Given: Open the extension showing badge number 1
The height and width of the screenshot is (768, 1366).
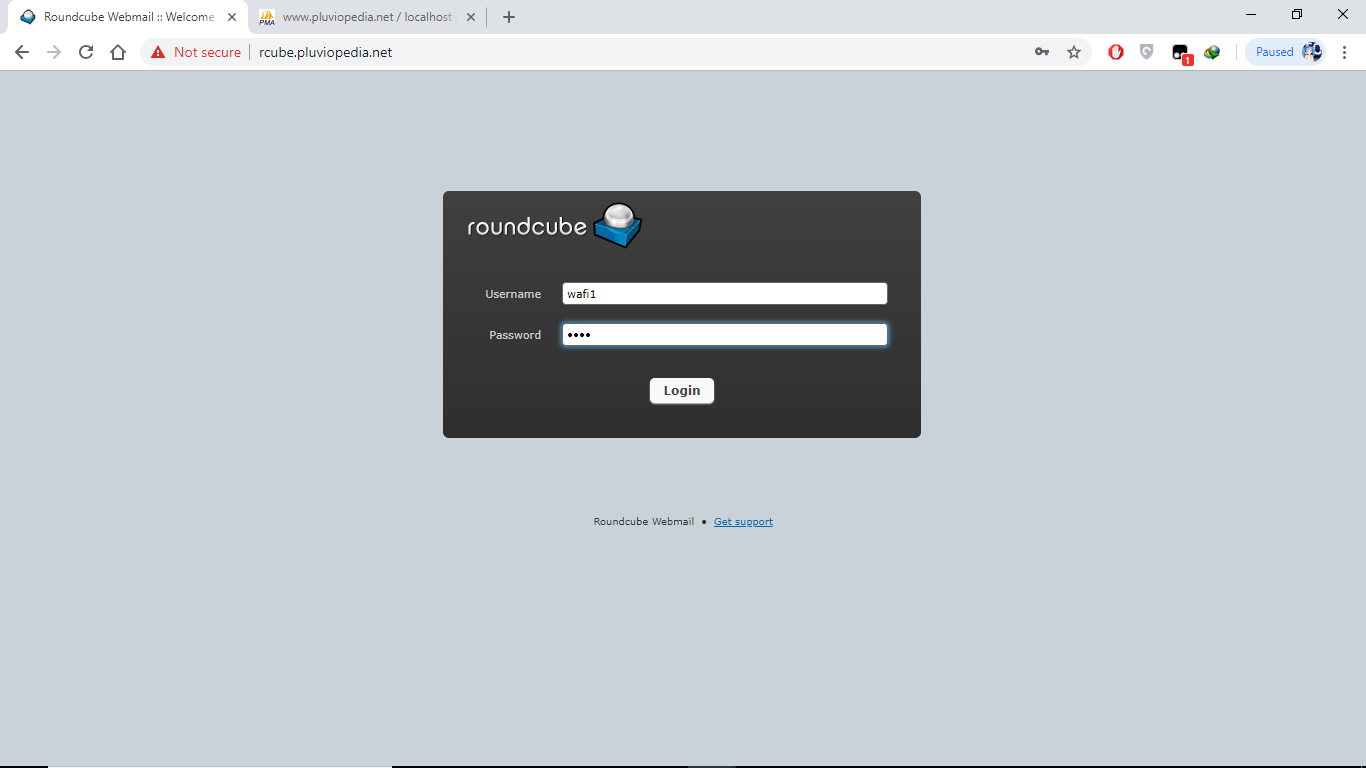Looking at the screenshot, I should click(1180, 51).
